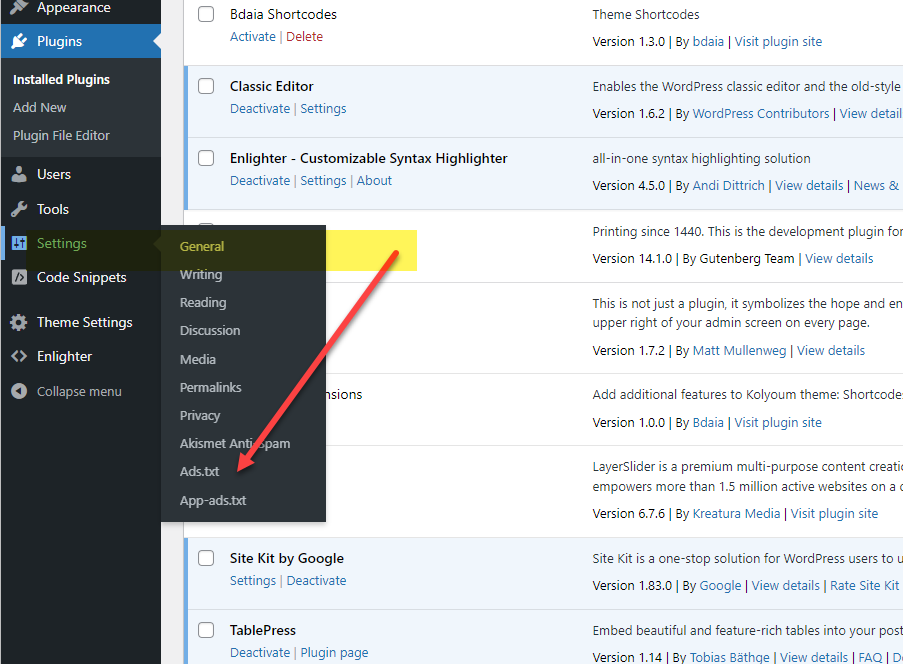Click the Collapse menu text
Image resolution: width=903 pixels, height=664 pixels.
point(79,392)
